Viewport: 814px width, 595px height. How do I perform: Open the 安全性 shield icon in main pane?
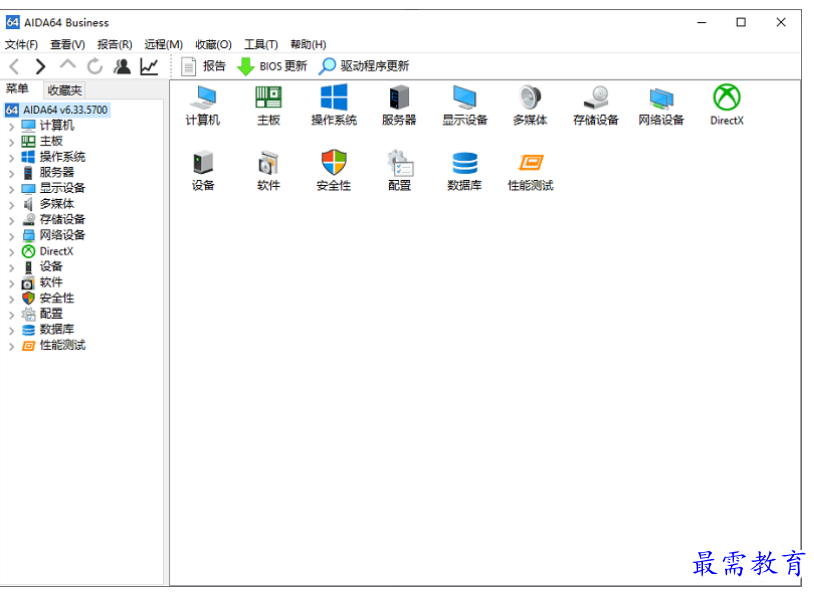(334, 171)
